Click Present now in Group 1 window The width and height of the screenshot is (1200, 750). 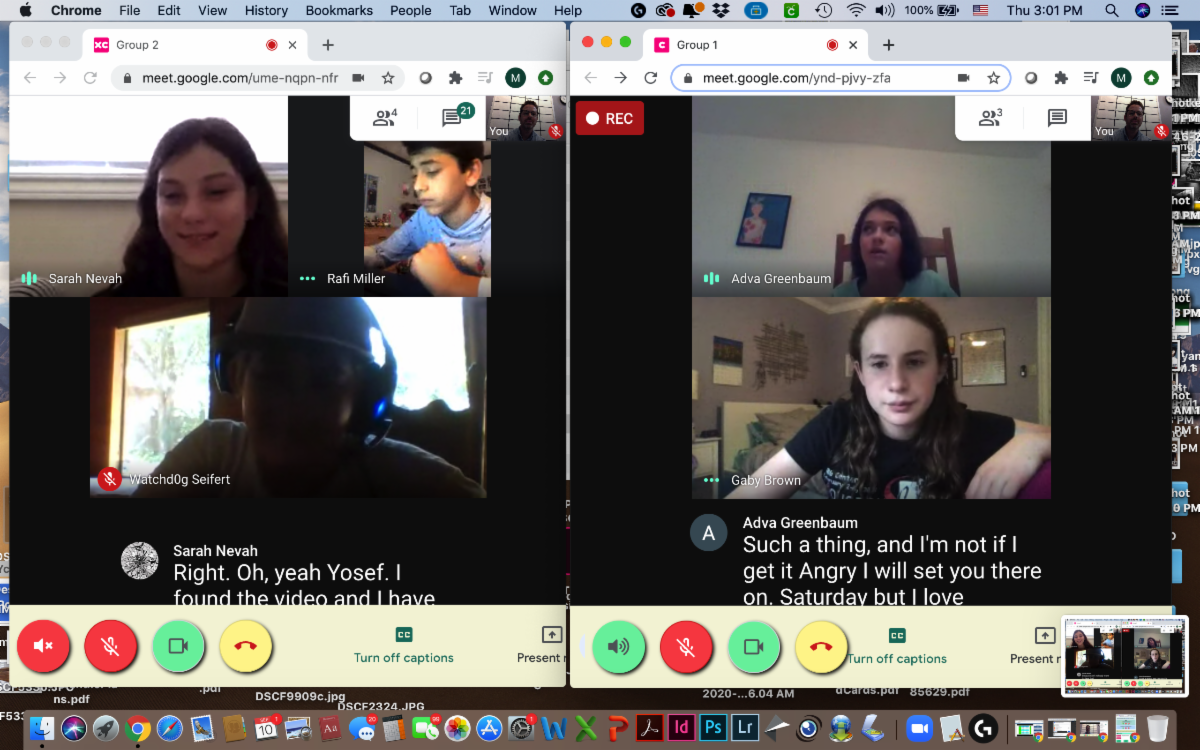[1034, 646]
